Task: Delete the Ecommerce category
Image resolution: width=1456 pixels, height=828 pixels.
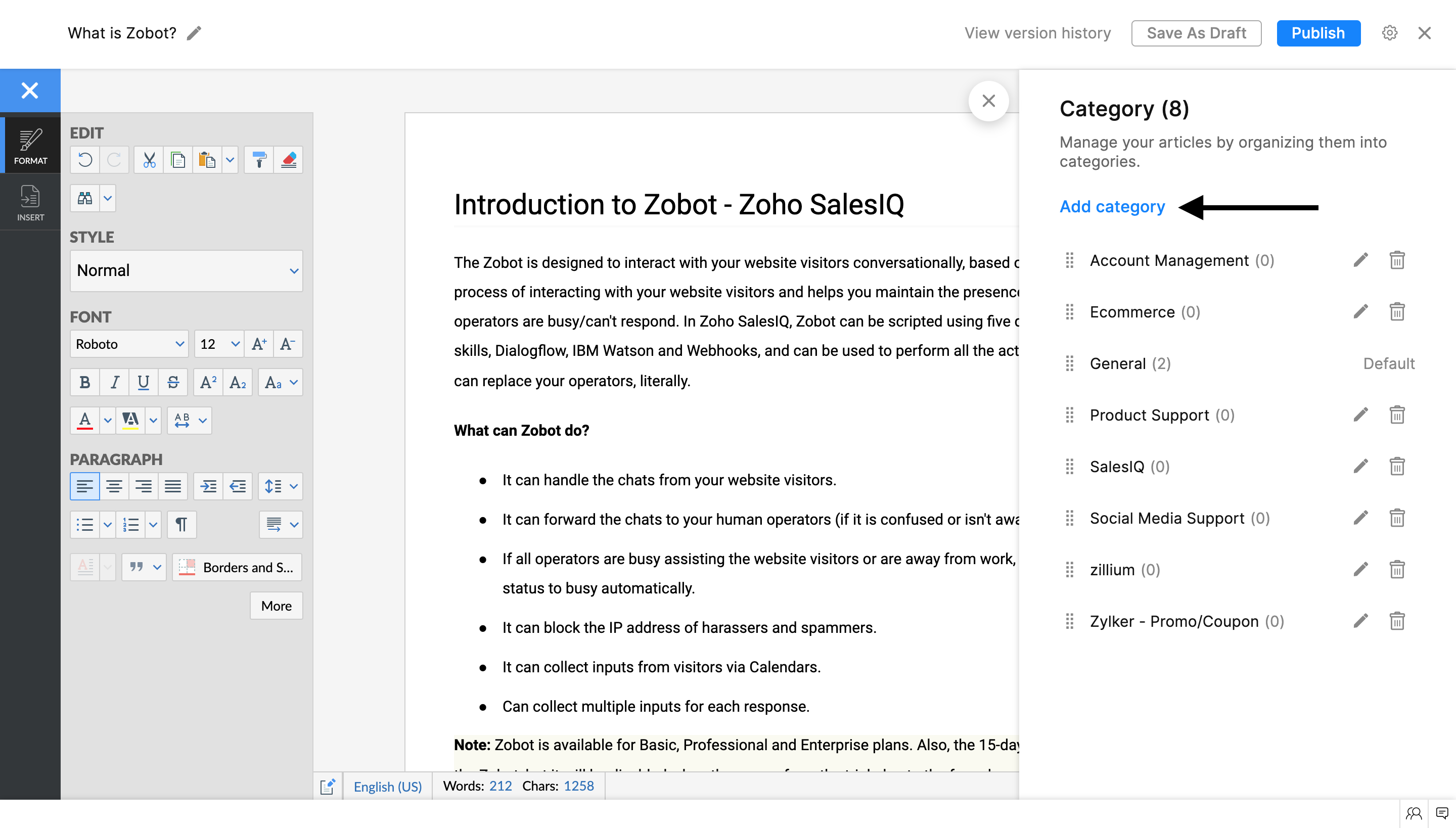Action: 1397,311
